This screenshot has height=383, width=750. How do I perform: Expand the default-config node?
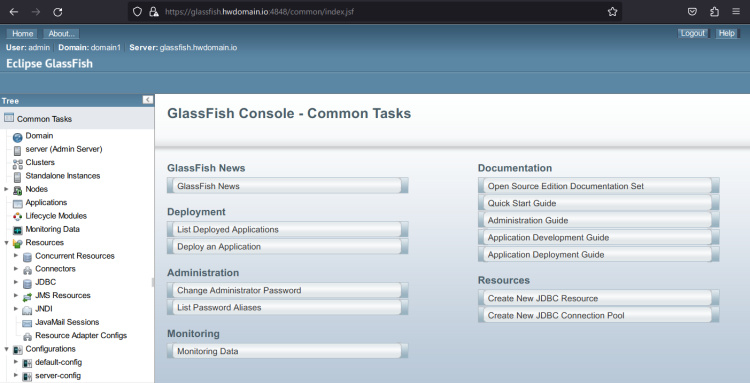coord(16,362)
